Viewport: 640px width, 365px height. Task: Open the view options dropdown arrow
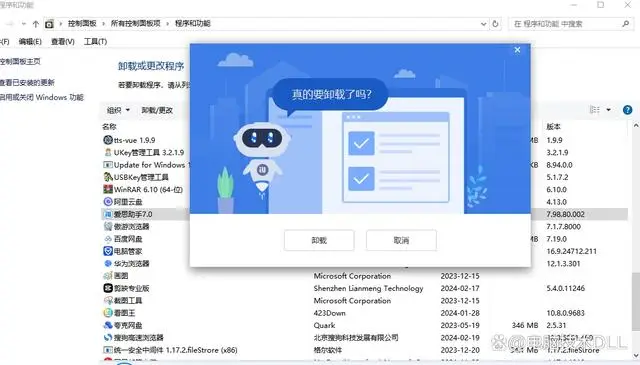[609, 110]
